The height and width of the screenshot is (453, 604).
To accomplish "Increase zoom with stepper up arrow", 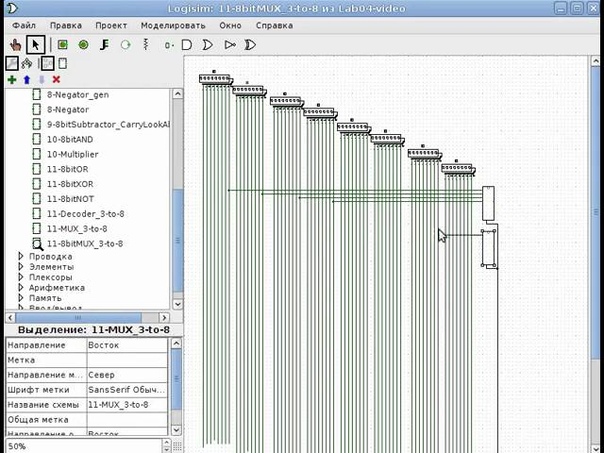I will (x=166, y=443).
